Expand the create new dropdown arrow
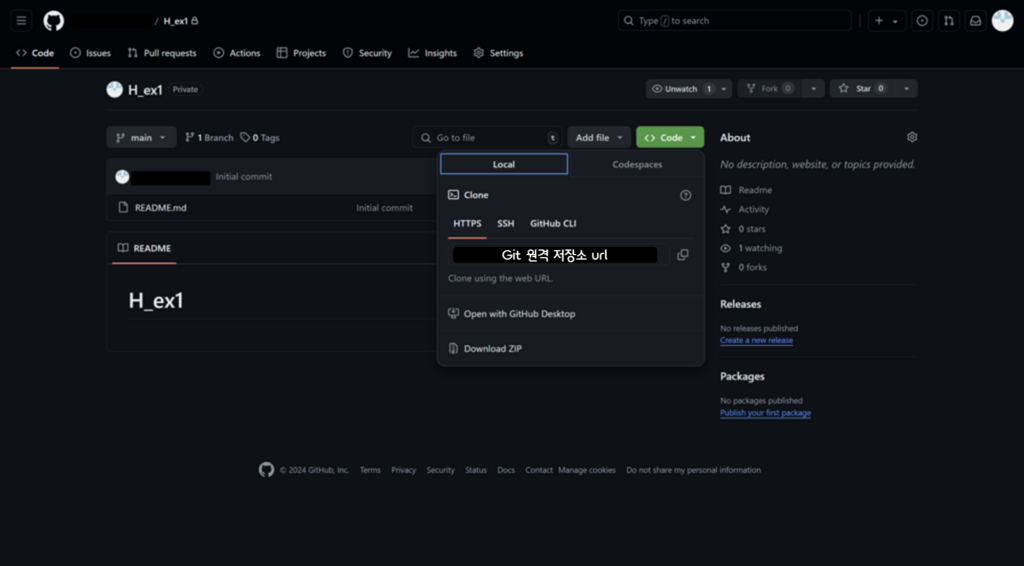1024x566 pixels. (895, 21)
